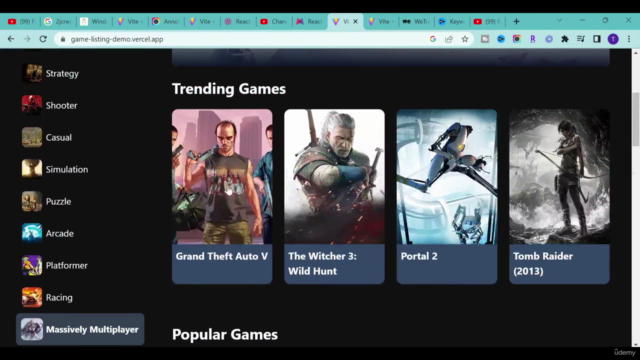Choose the Platformer genre icon

pos(32,265)
